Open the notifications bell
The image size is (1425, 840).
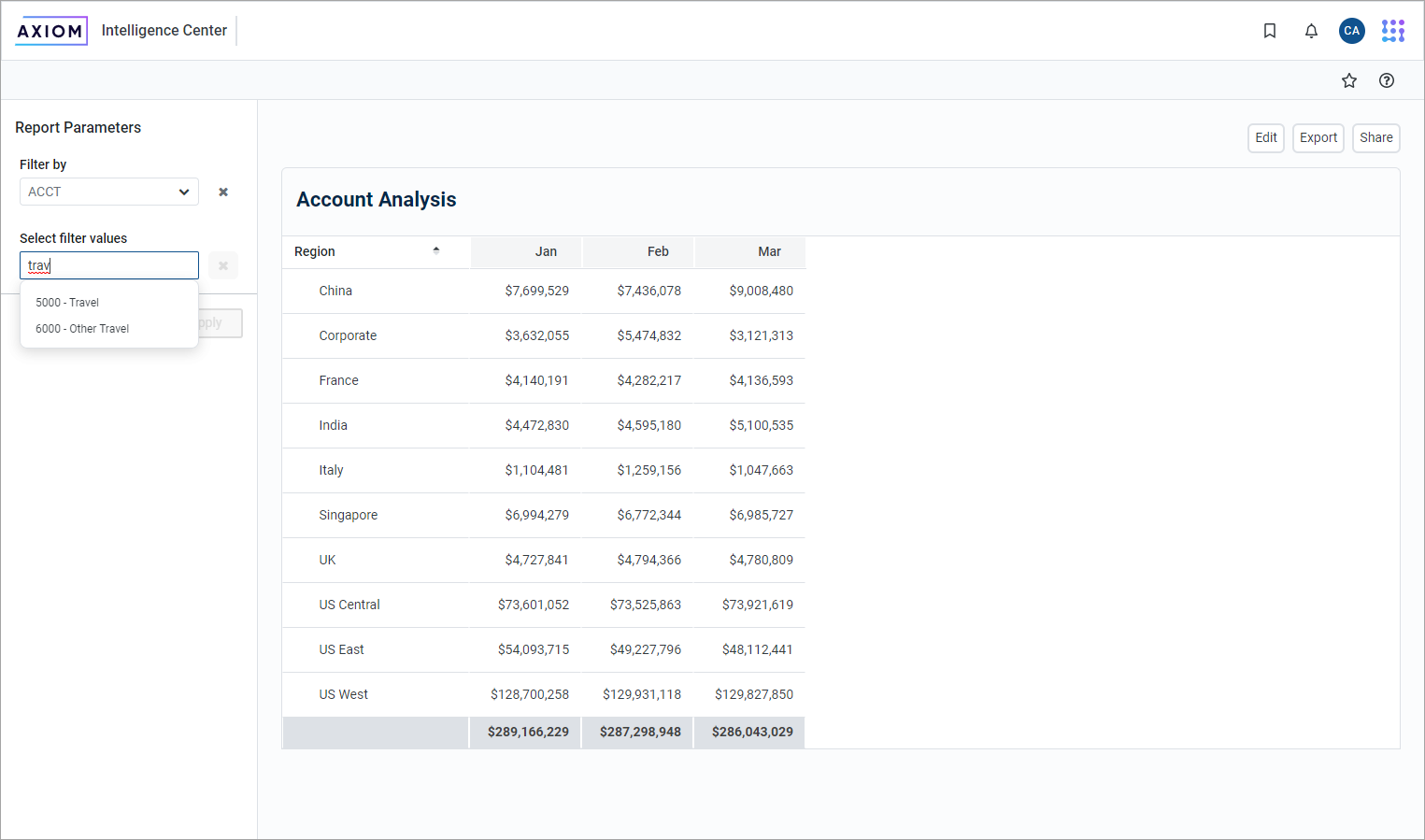click(1311, 31)
